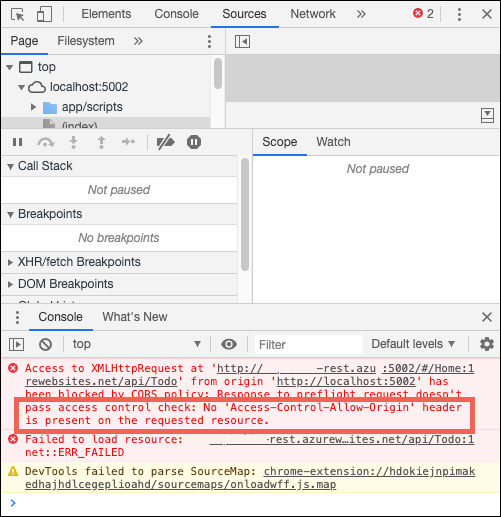Click the SourceMap warning triangle icon
Image resolution: width=501 pixels, height=517 pixels.
coord(13,471)
